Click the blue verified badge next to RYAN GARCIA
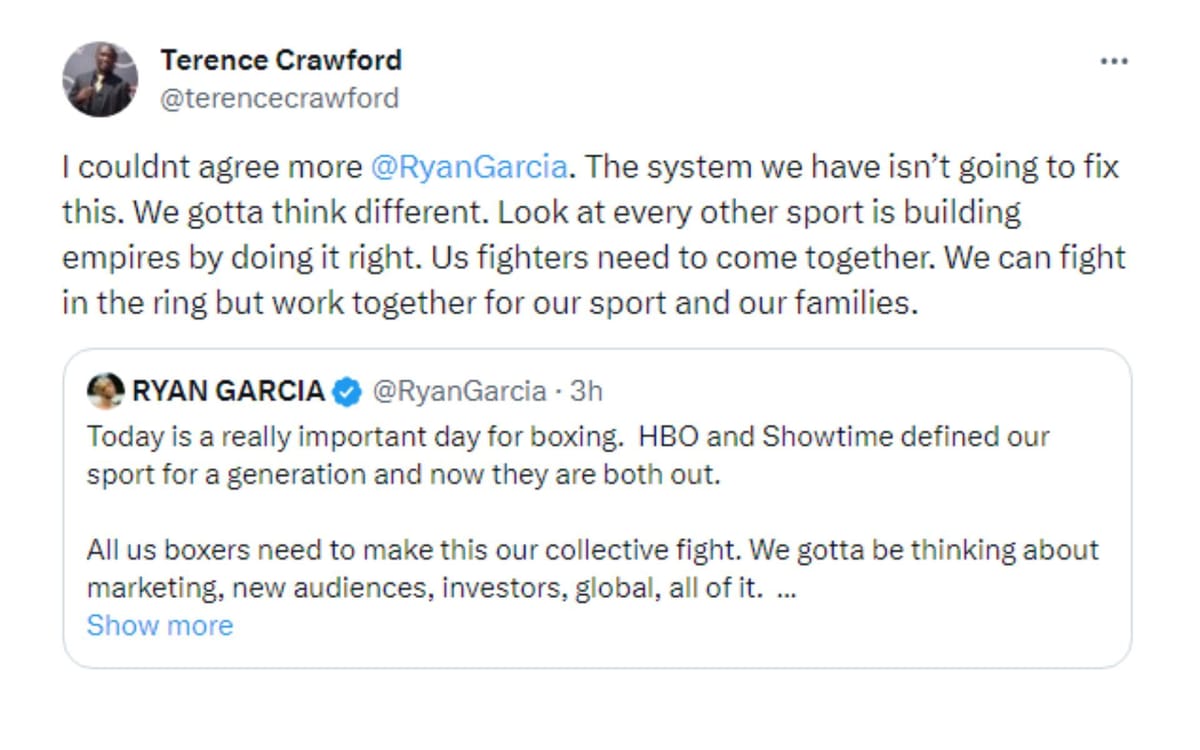Screen dimensions: 1200x750 345,391
